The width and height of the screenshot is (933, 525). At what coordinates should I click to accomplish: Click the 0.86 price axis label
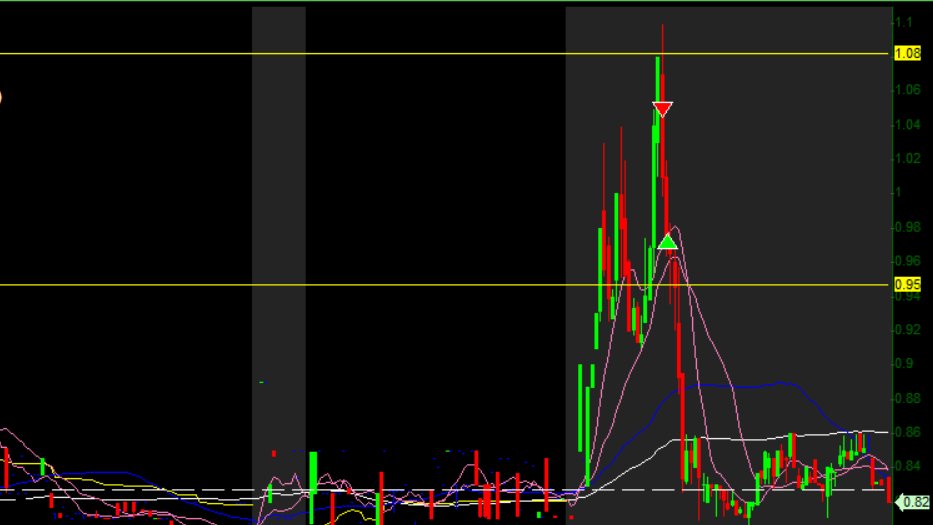(x=908, y=432)
